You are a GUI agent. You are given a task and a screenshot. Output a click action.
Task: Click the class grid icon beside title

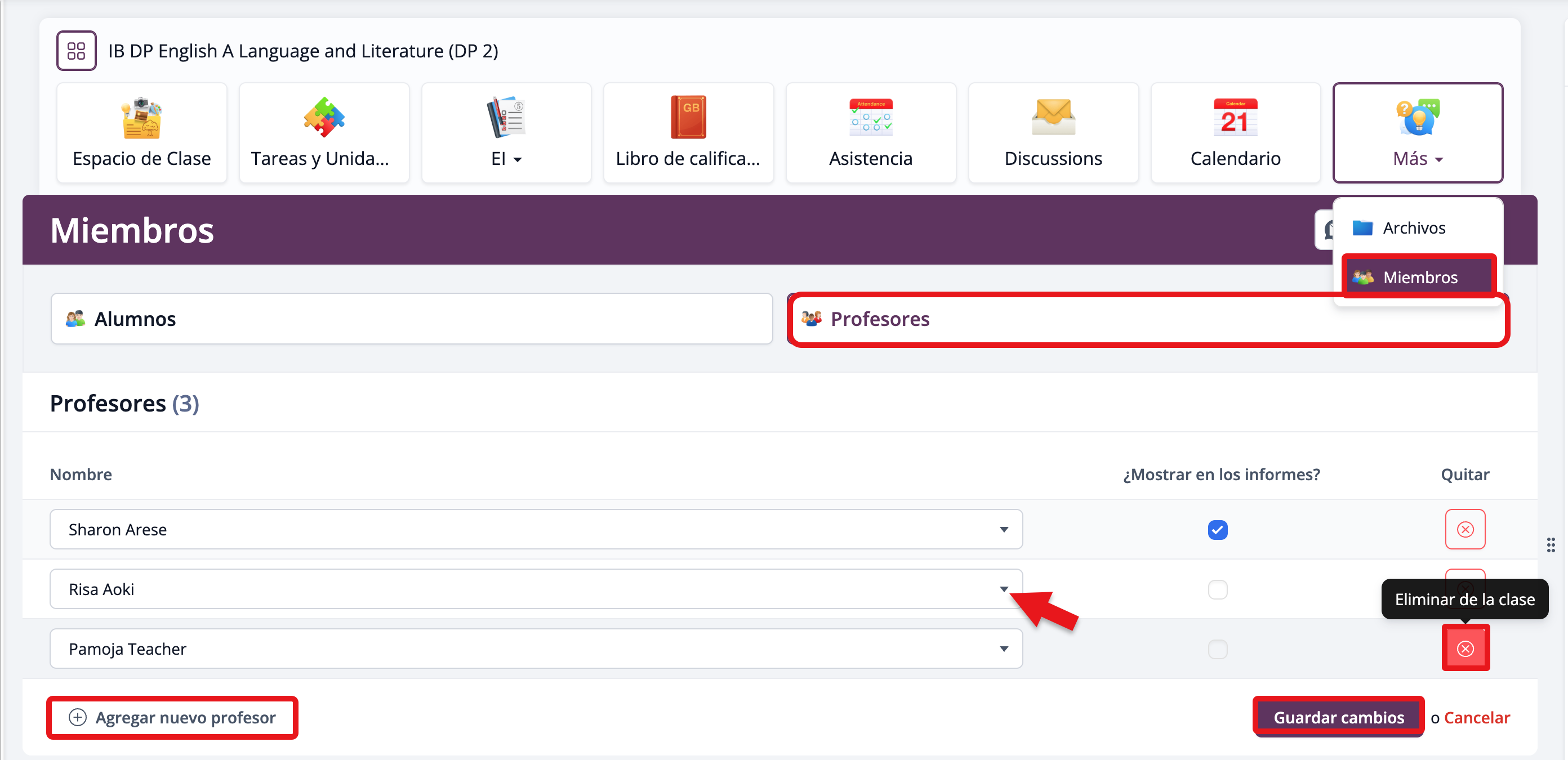[x=76, y=51]
